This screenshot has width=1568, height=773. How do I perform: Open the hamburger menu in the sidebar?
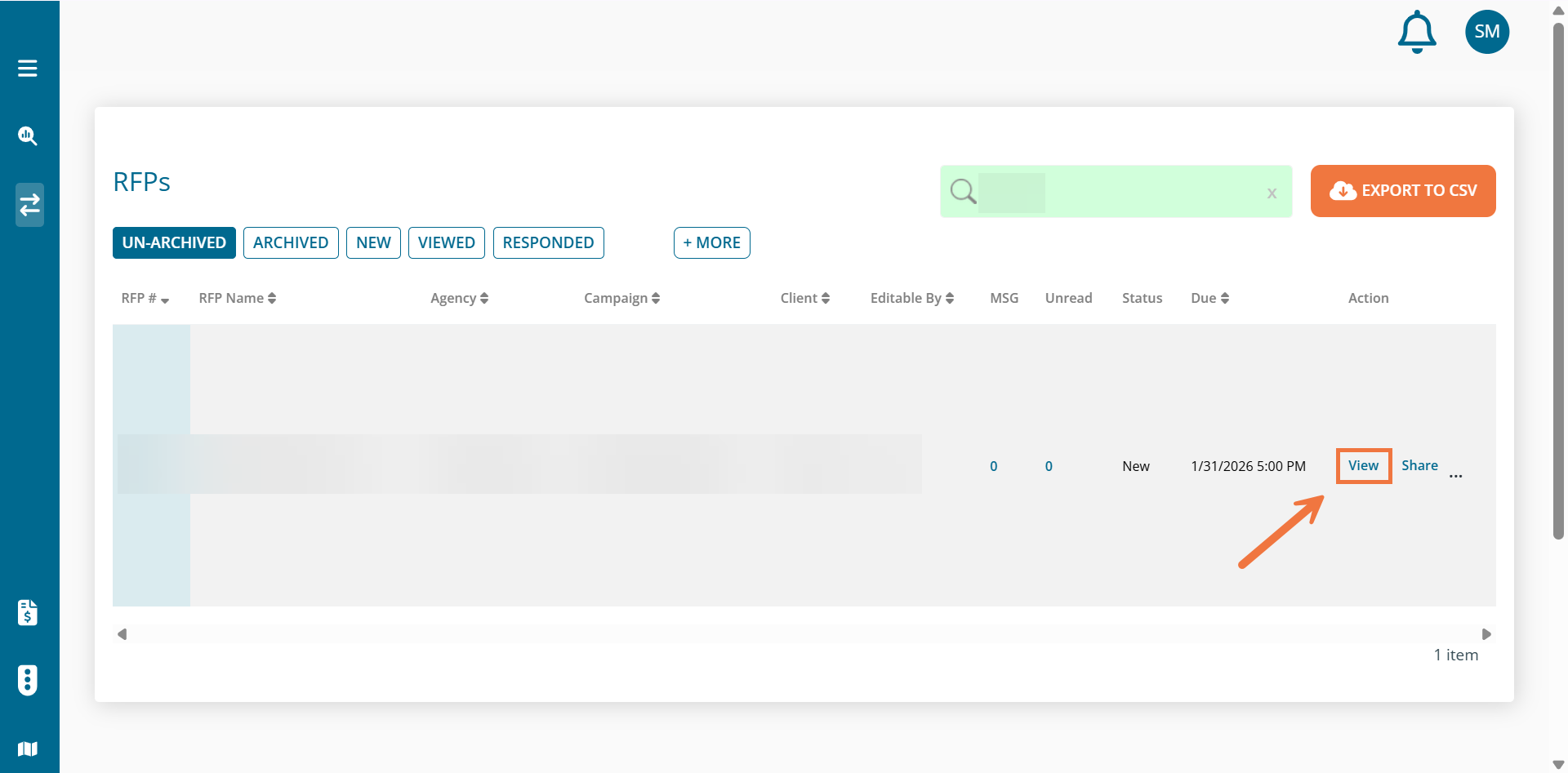coord(28,69)
